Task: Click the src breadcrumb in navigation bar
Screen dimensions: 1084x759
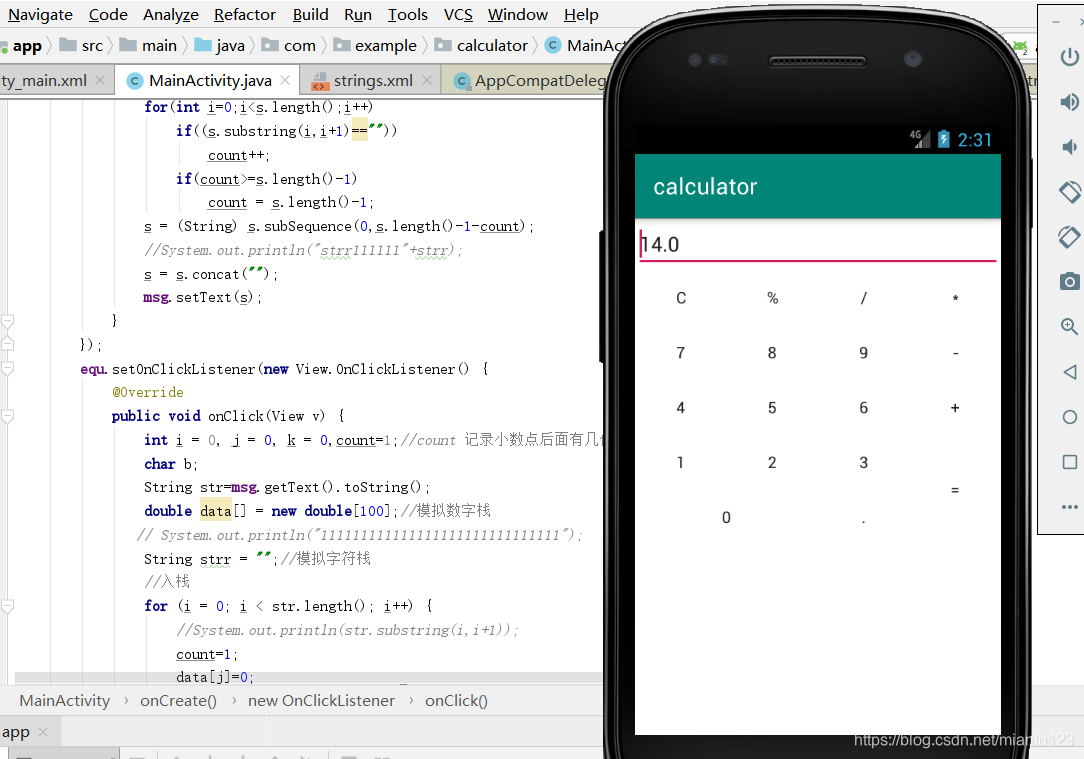Action: [92, 46]
